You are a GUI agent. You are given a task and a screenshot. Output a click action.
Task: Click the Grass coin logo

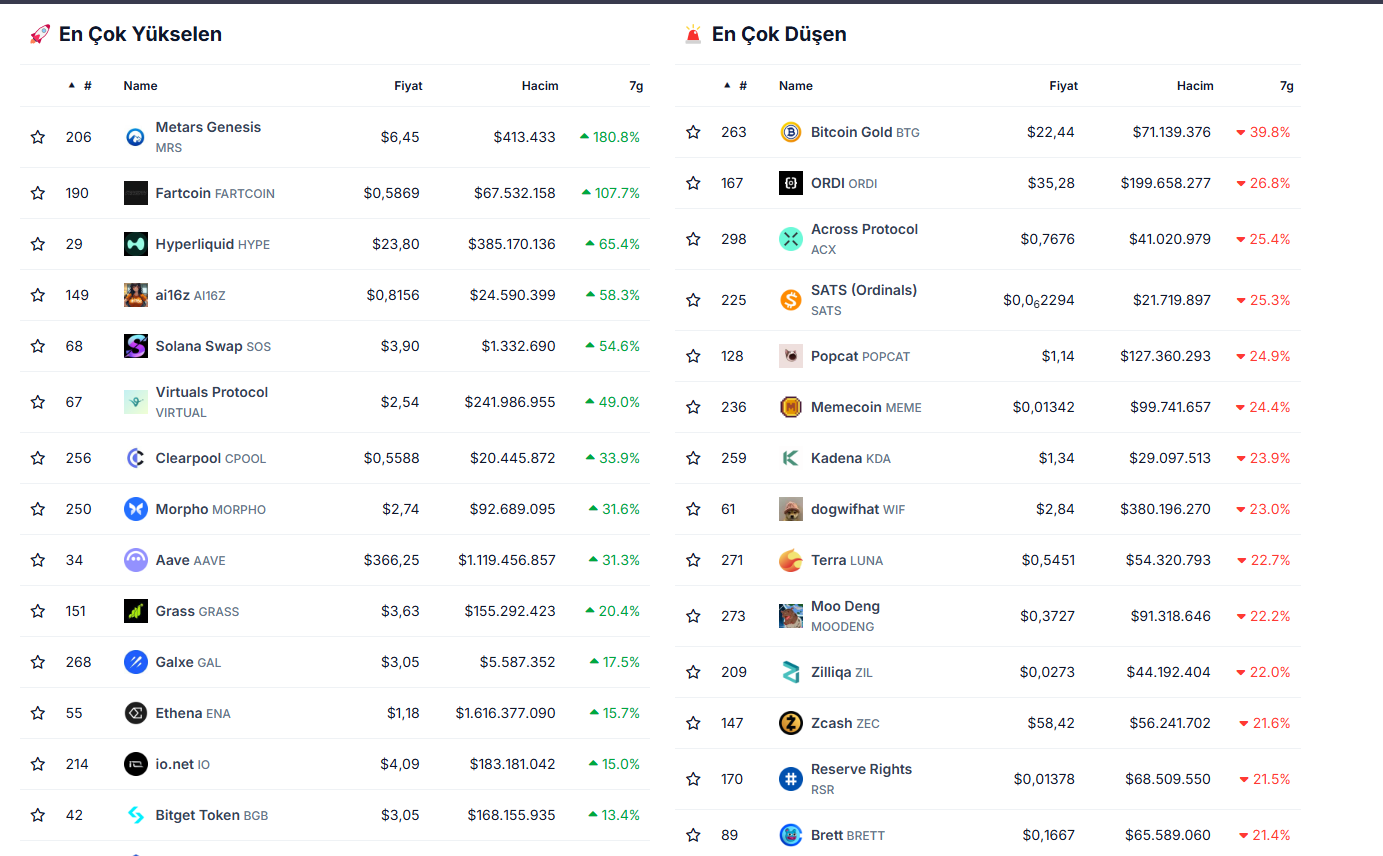135,611
